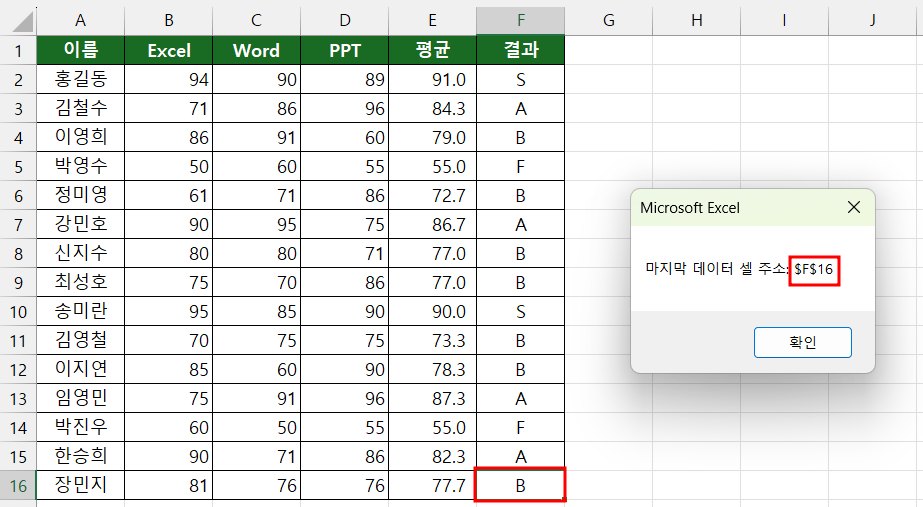
Task: Select Excel score 81 for 장민지
Action: [x=168, y=485]
